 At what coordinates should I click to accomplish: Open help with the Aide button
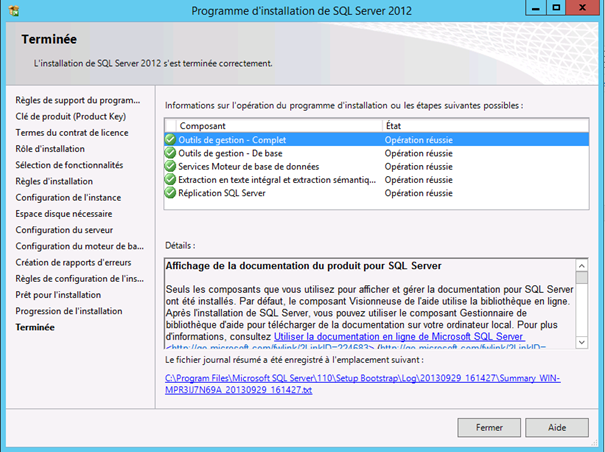pos(557,427)
